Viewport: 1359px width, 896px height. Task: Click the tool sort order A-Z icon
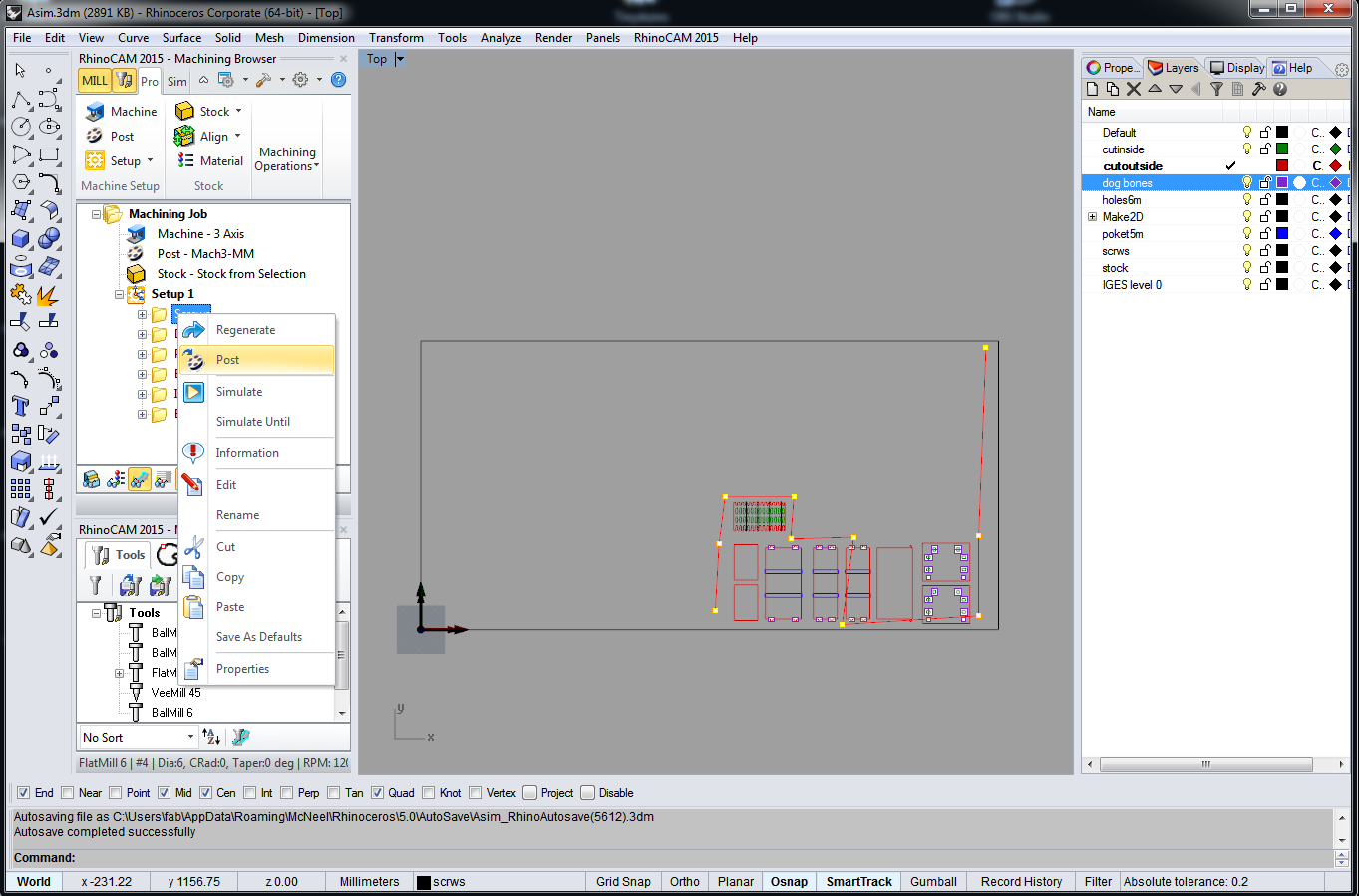coord(211,737)
